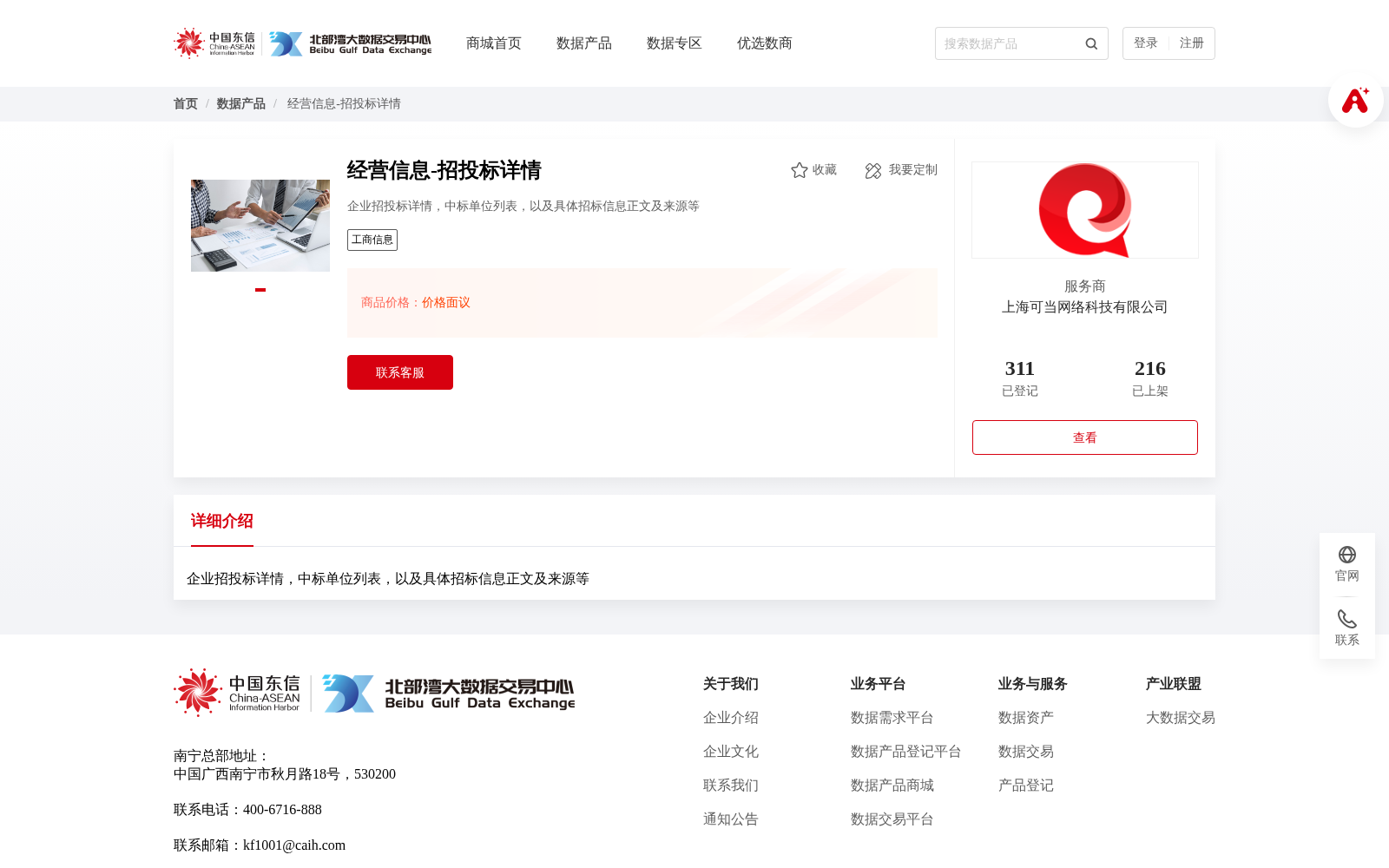Click the 我要定制 label

point(913,170)
